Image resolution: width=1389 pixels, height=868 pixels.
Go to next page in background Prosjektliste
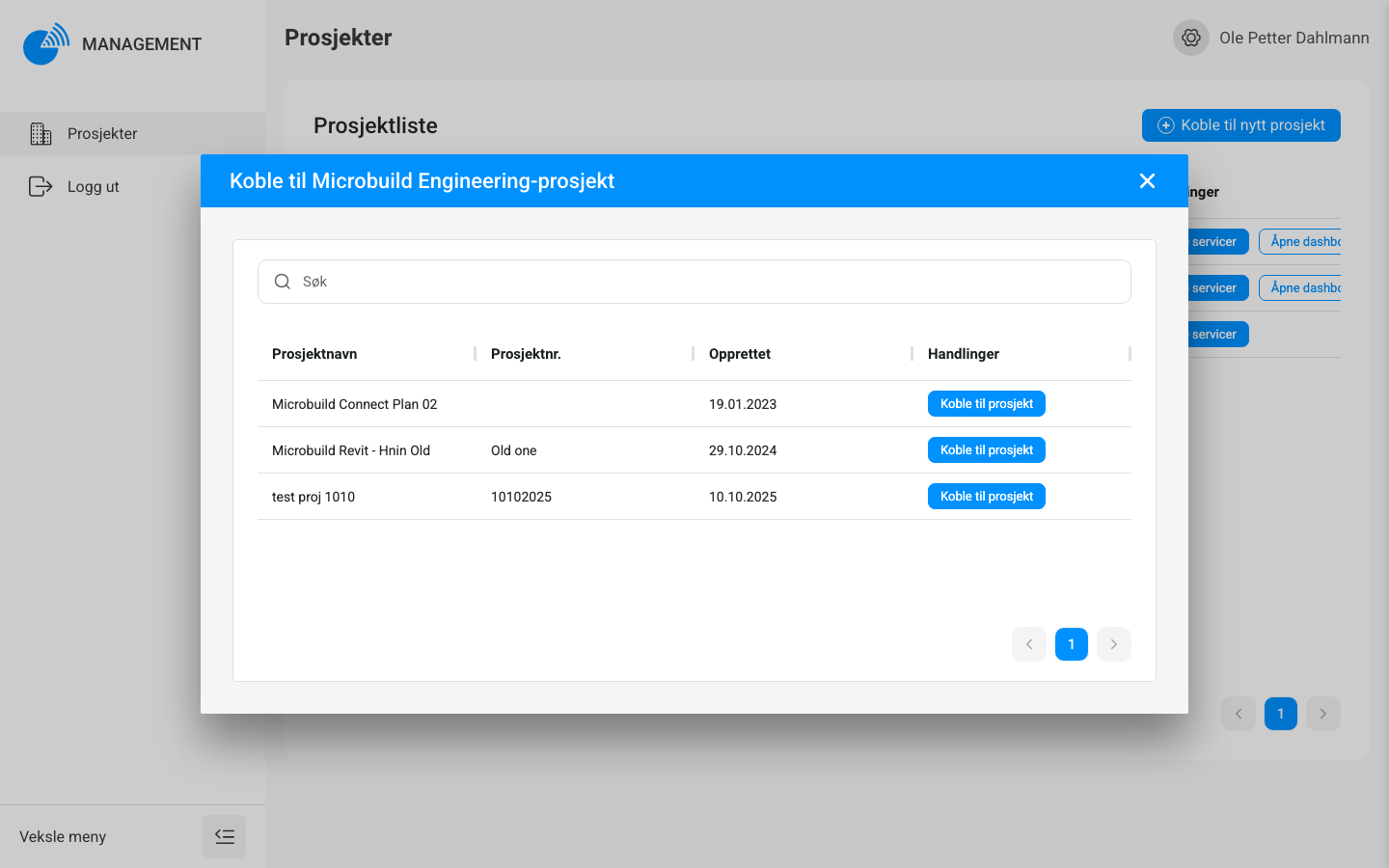1323,714
